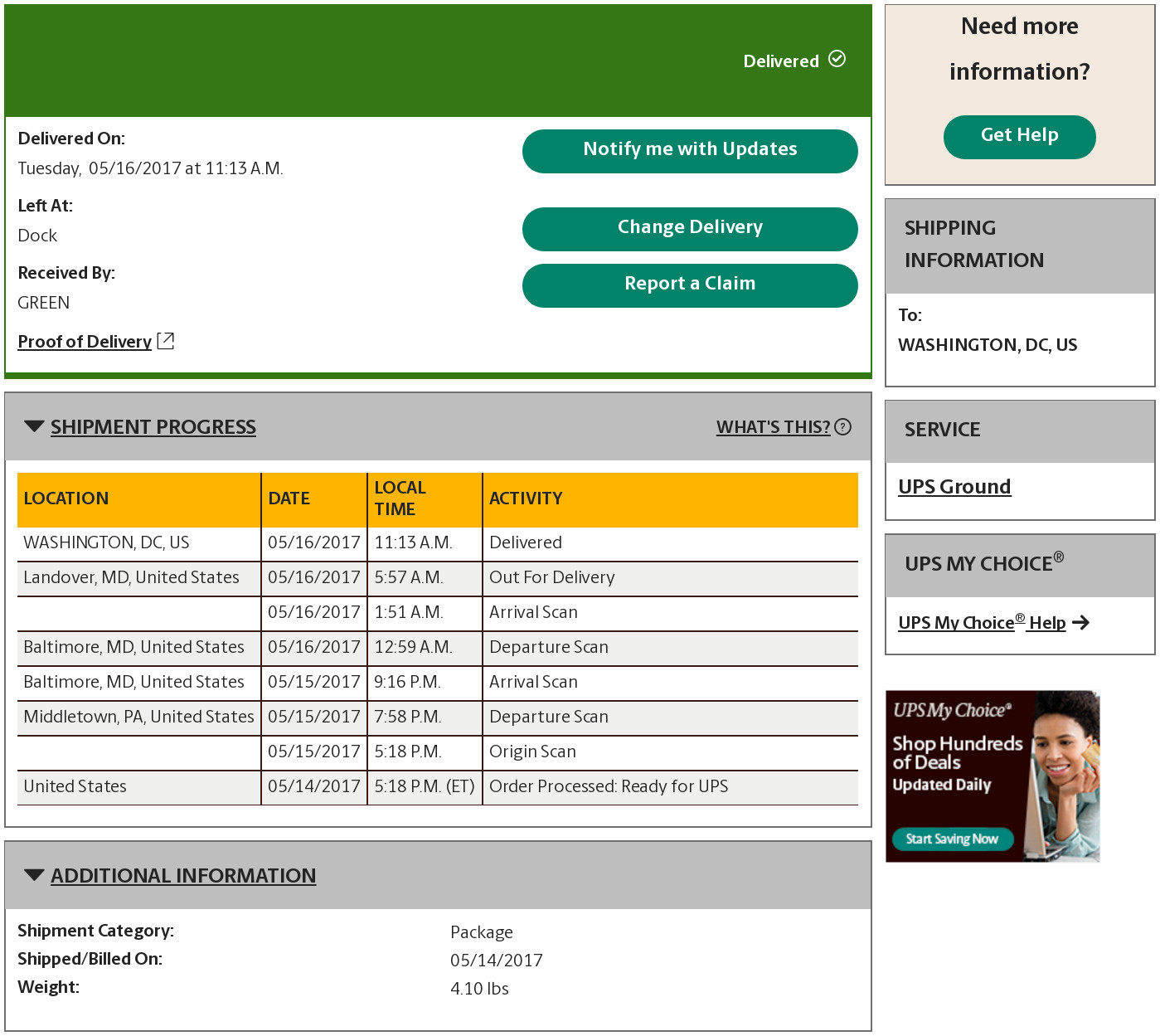This screenshot has width=1160, height=1036.
Task: Click the '1:51 A.M.' Arrival Scan time
Action: tap(425, 613)
